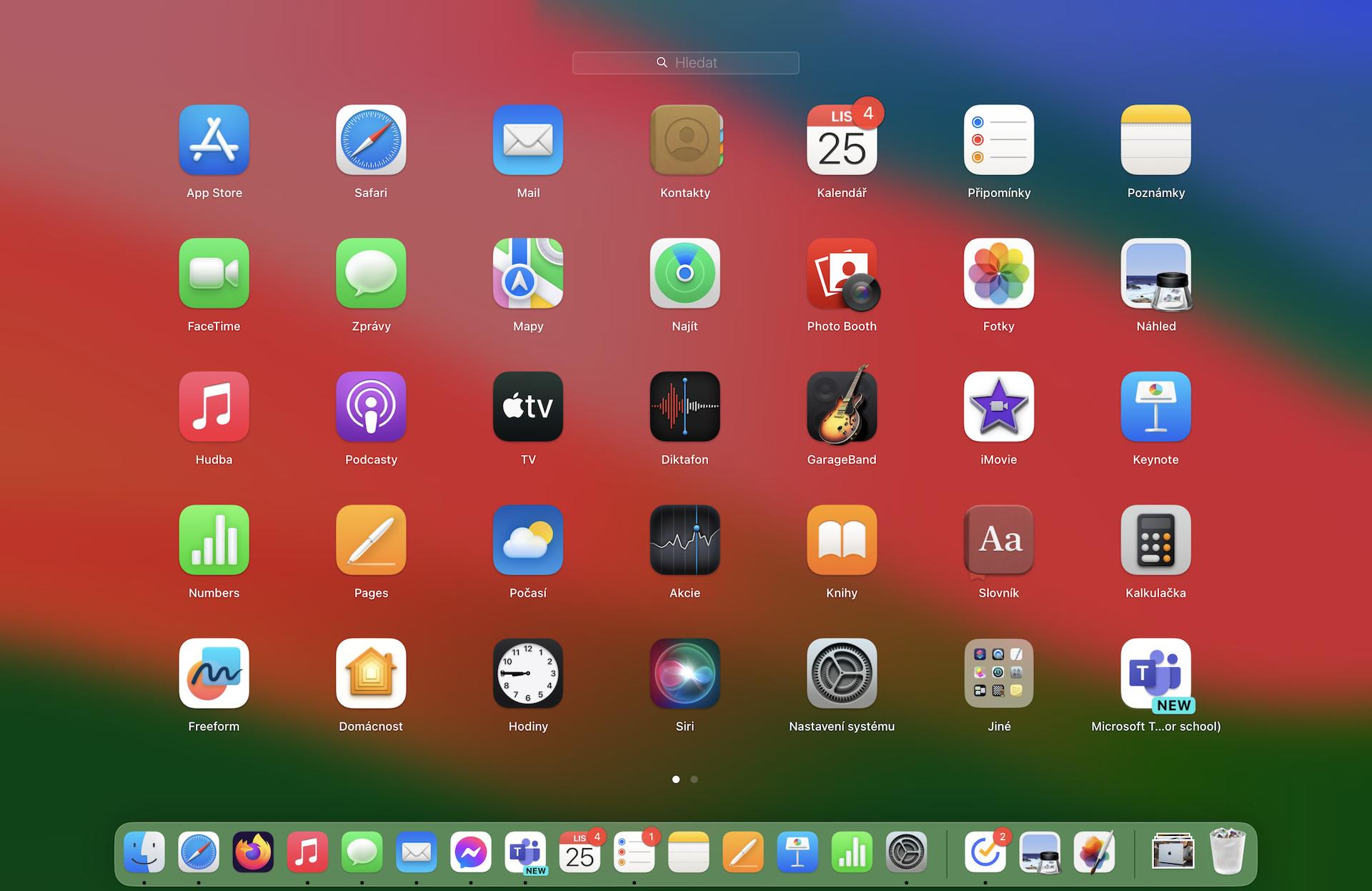1372x891 pixels.
Task: Switch to the second Launchpad page dot
Action: tap(694, 780)
